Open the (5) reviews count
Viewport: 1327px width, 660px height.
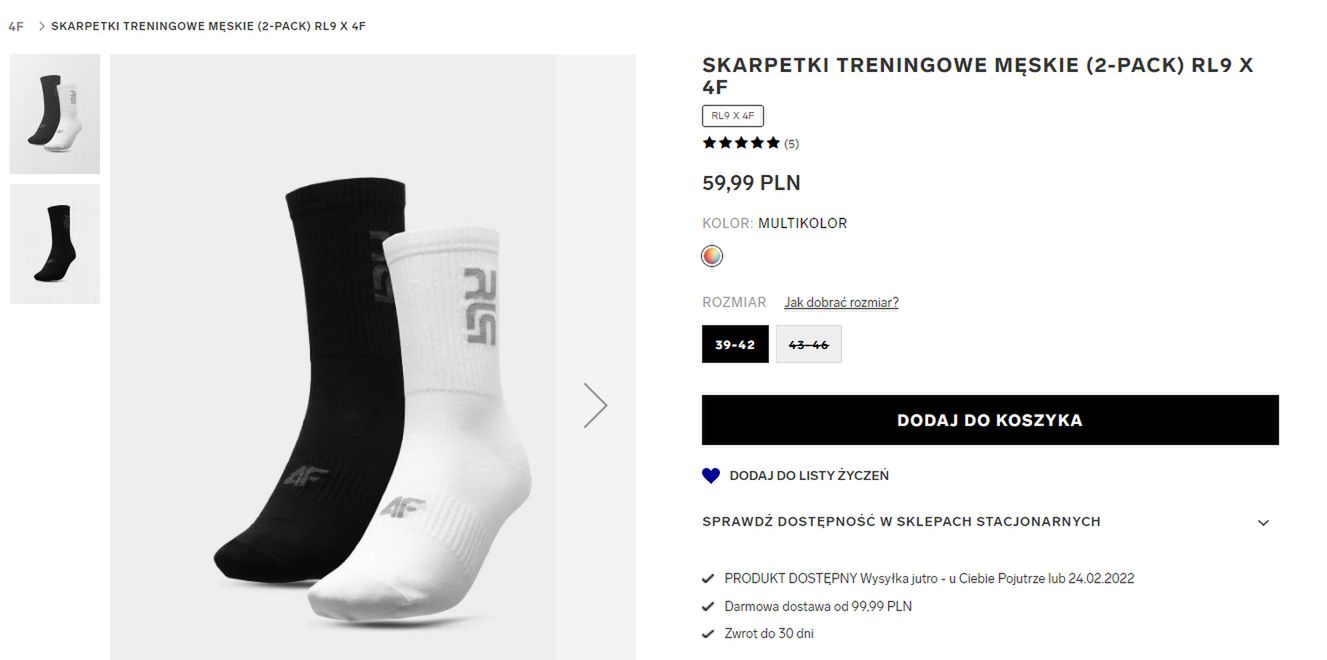[x=791, y=144]
